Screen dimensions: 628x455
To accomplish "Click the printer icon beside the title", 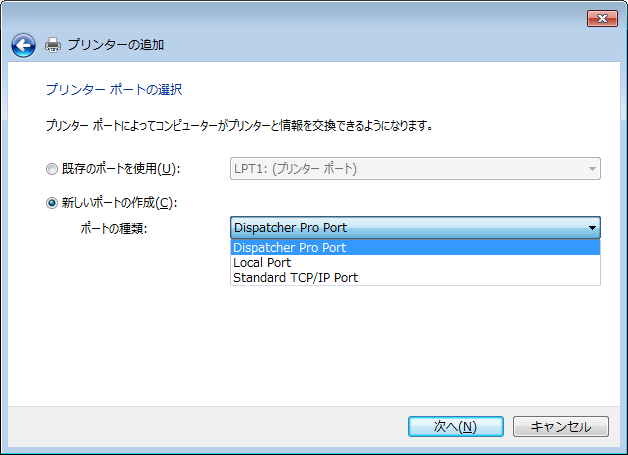I will pos(53,45).
